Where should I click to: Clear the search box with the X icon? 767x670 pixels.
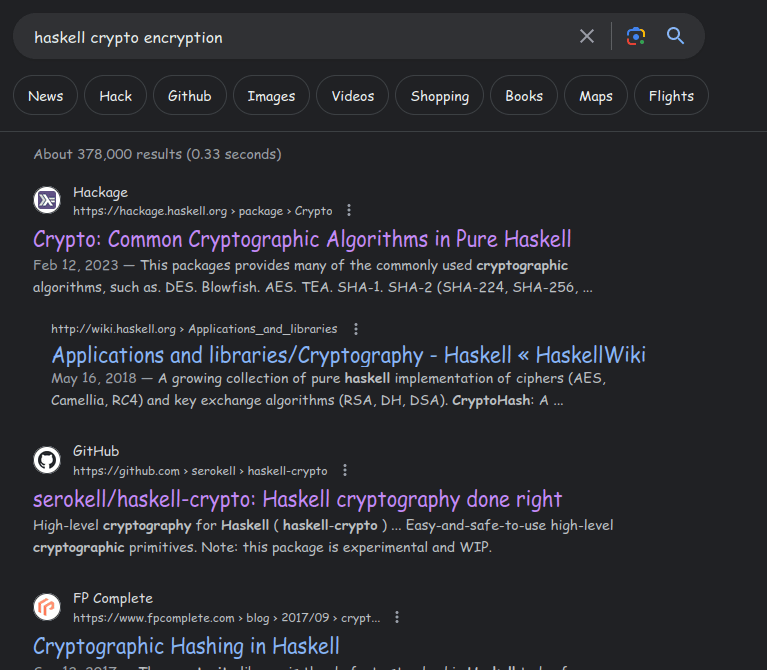pos(587,36)
